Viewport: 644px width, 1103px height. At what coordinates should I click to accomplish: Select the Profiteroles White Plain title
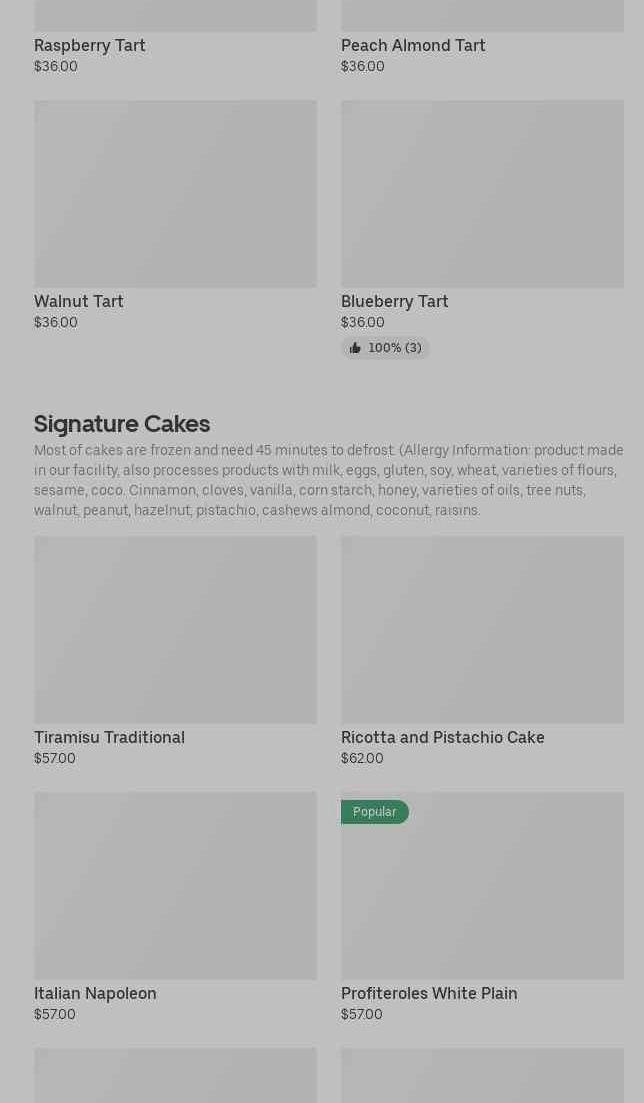(429, 993)
